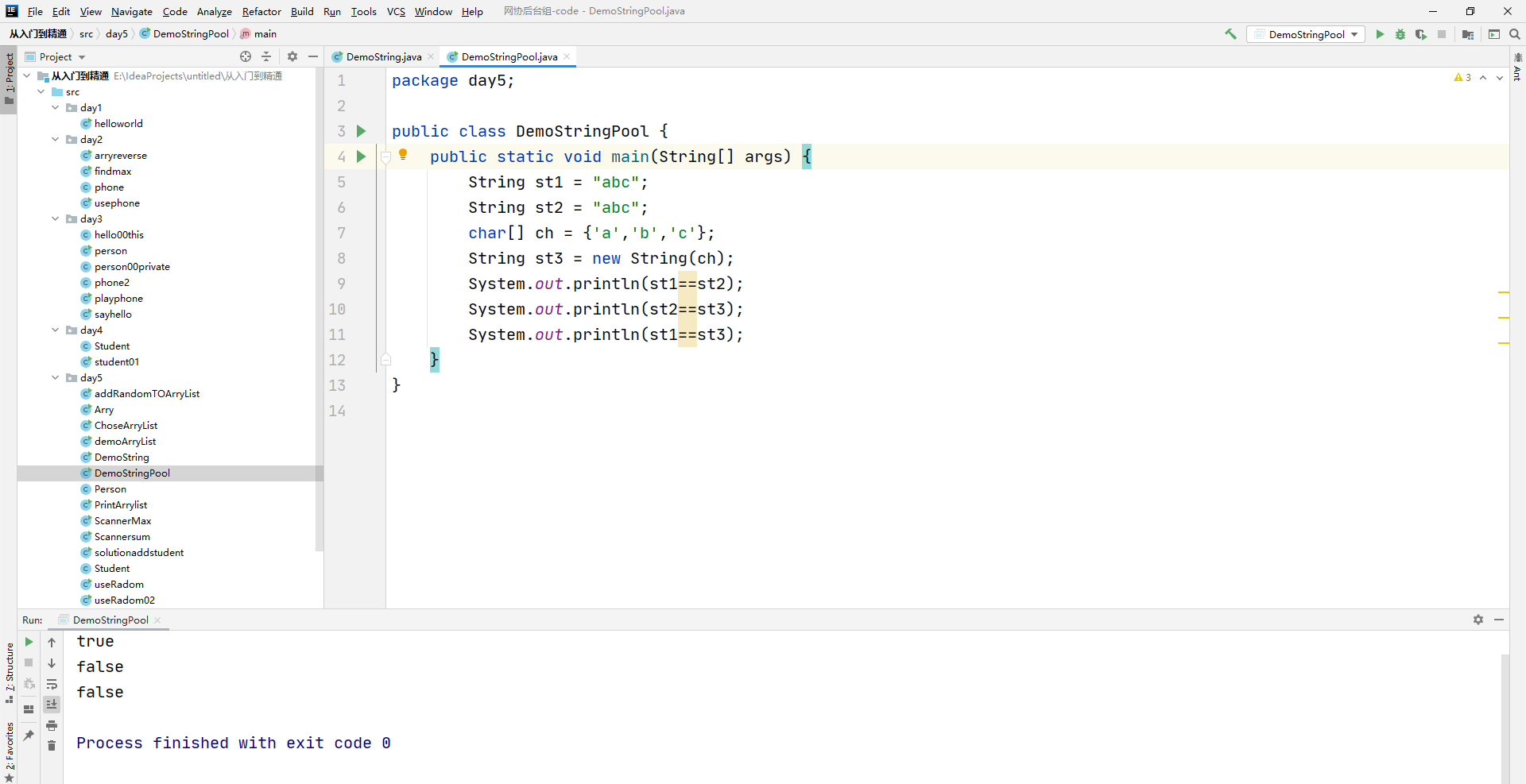
Task: Click the stop icon in top toolbar
Action: 1442,34
